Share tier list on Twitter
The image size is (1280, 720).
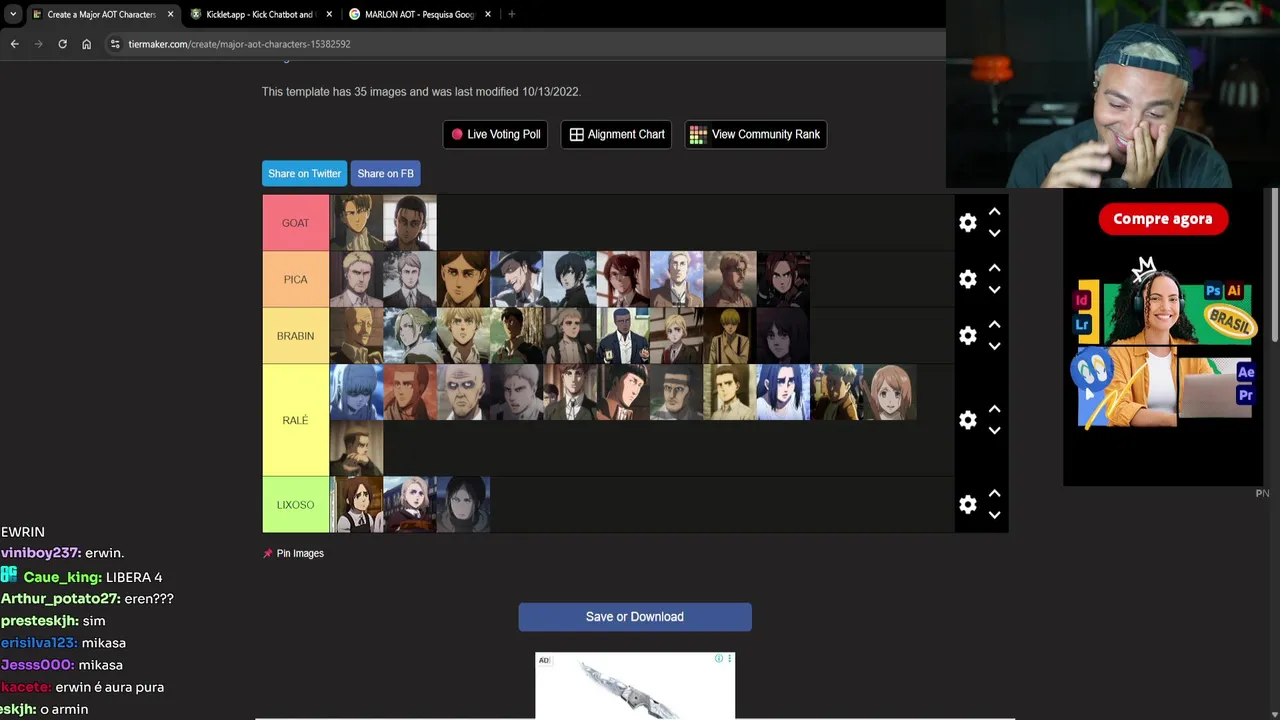[304, 173]
